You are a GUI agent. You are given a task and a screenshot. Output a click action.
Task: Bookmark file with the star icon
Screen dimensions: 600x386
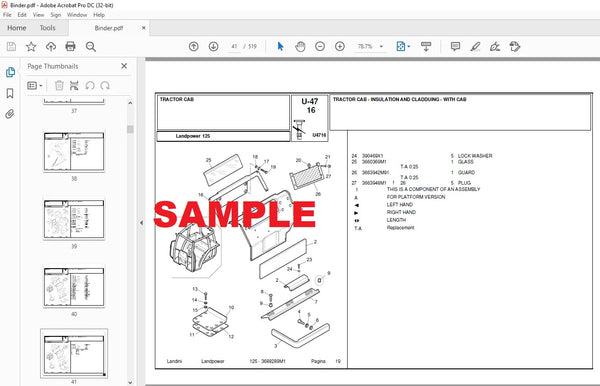tap(31, 47)
